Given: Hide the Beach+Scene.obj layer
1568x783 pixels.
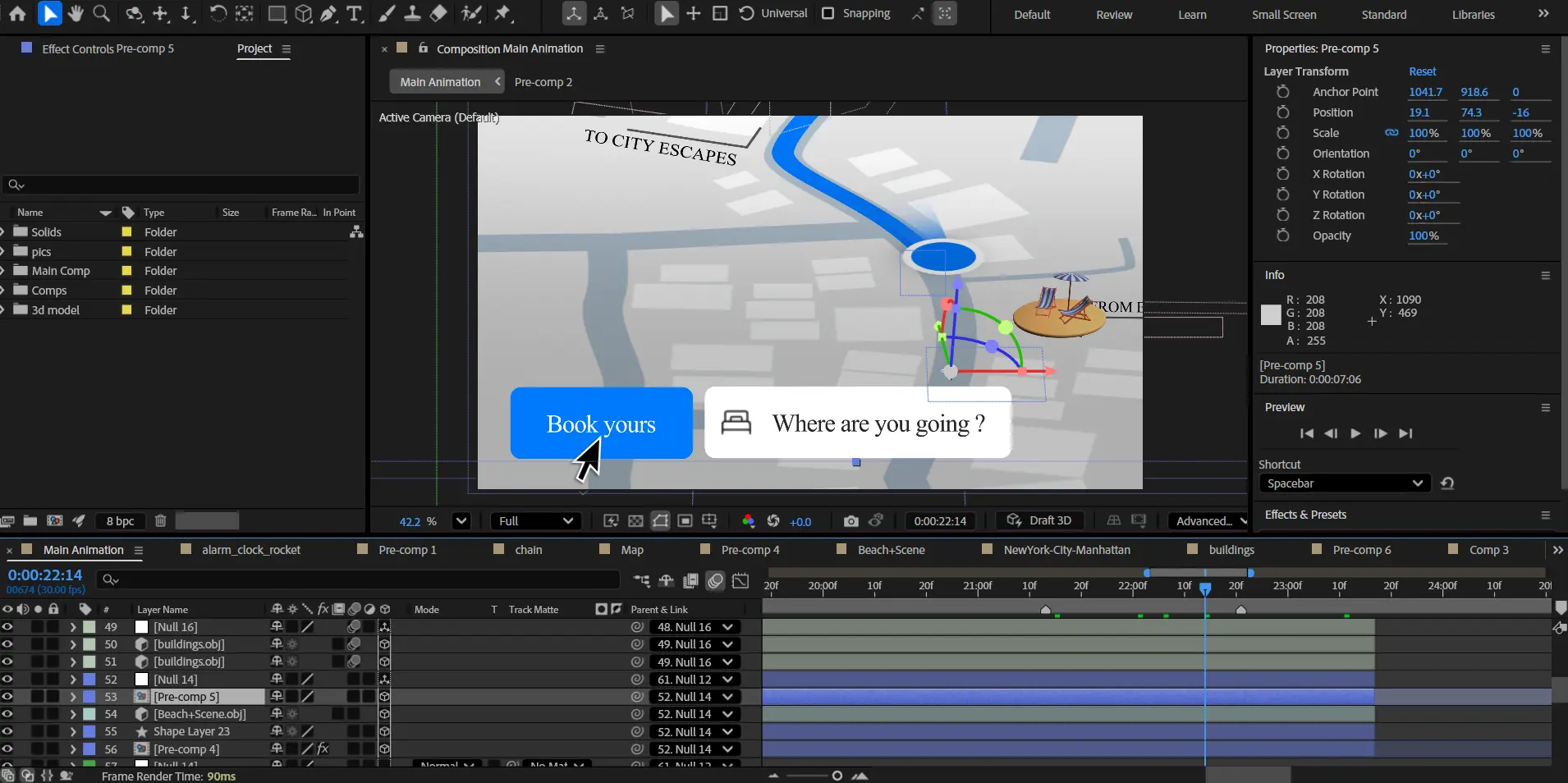Looking at the screenshot, I should (x=7, y=714).
